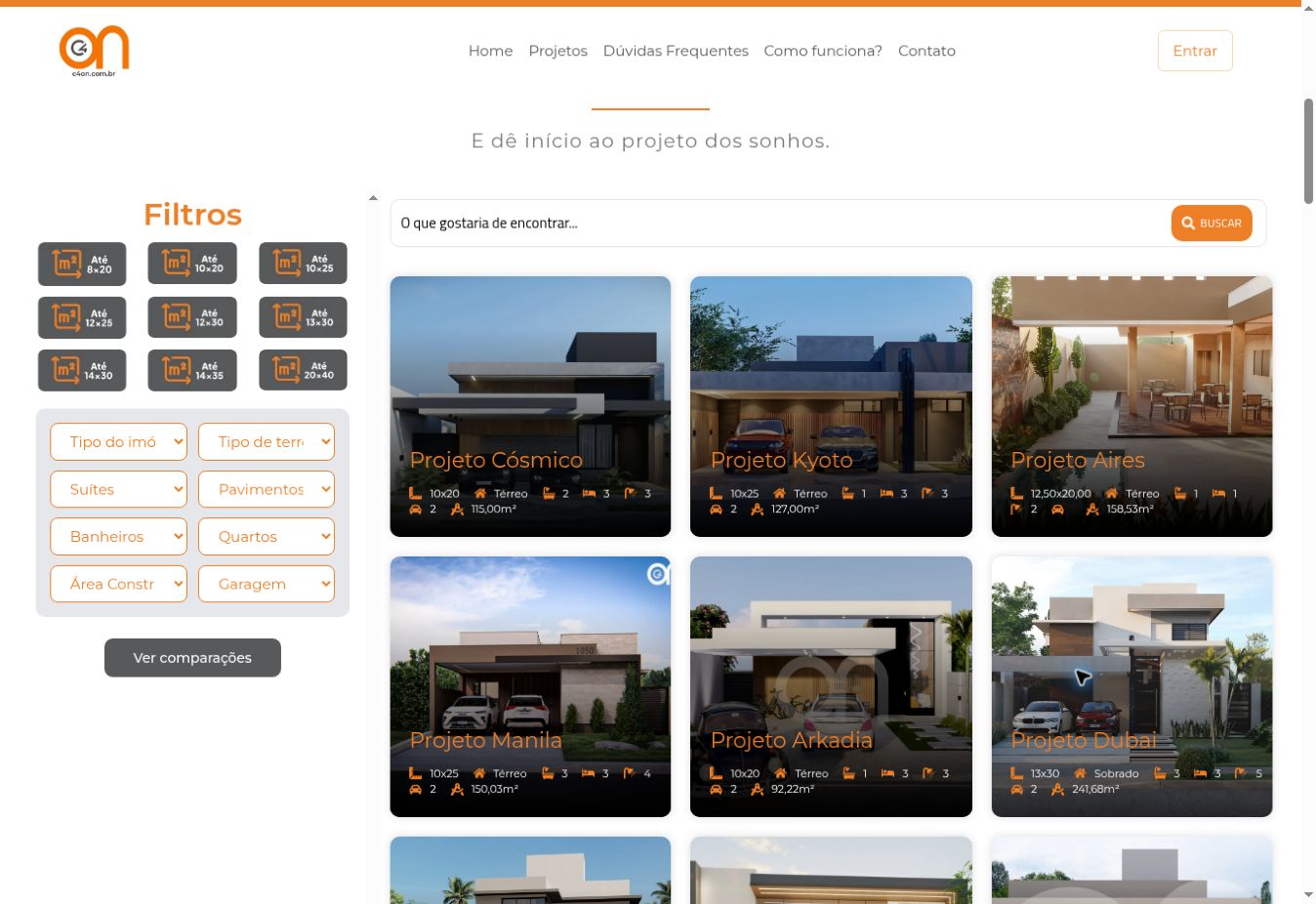
Task: Expand the Área Construída dropdown
Action: tap(118, 584)
